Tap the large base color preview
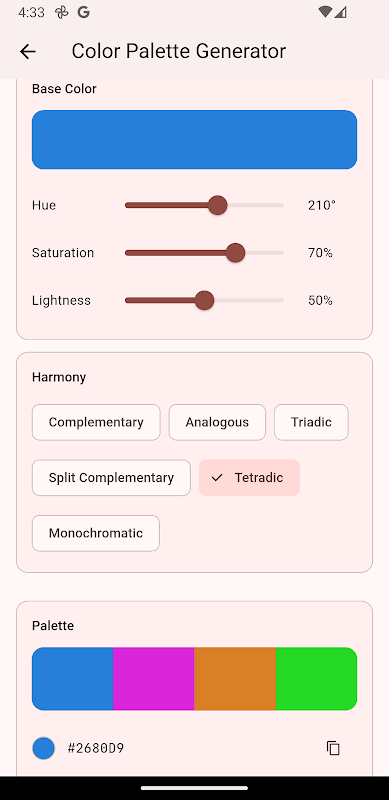This screenshot has height=800, width=389. 194,139
